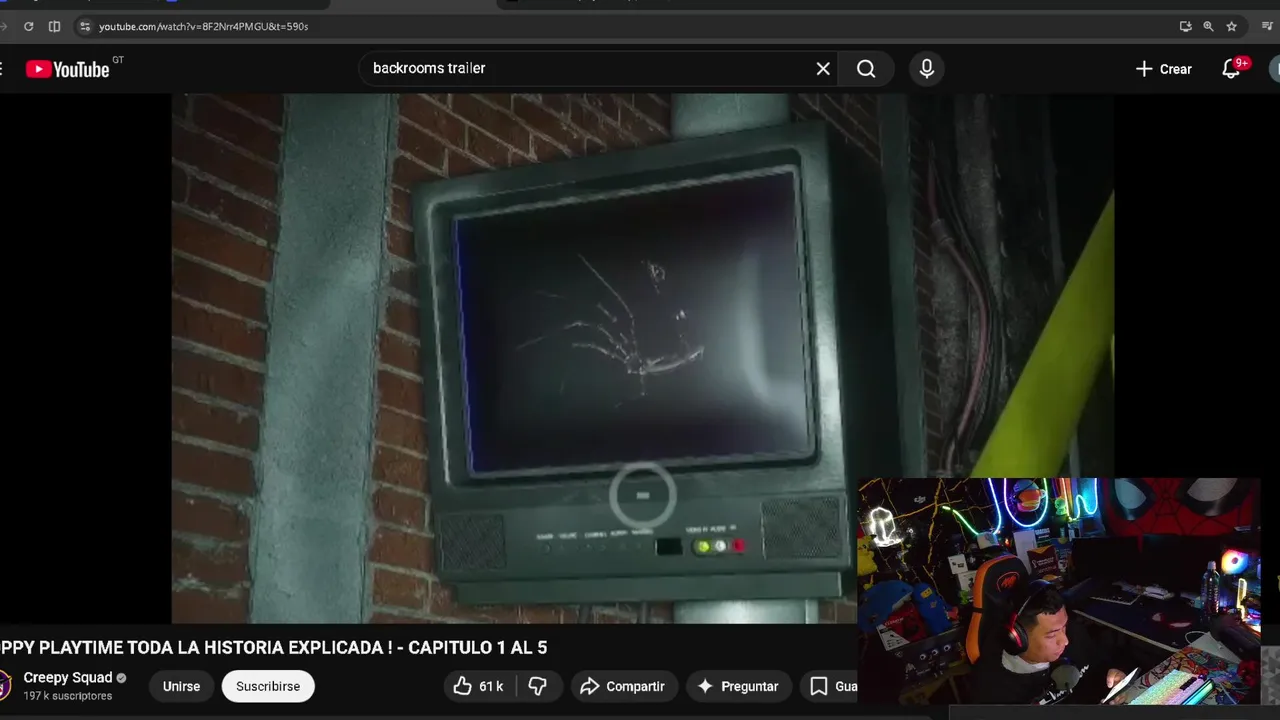View site information icon in address bar
The width and height of the screenshot is (1280, 720).
pos(85,26)
